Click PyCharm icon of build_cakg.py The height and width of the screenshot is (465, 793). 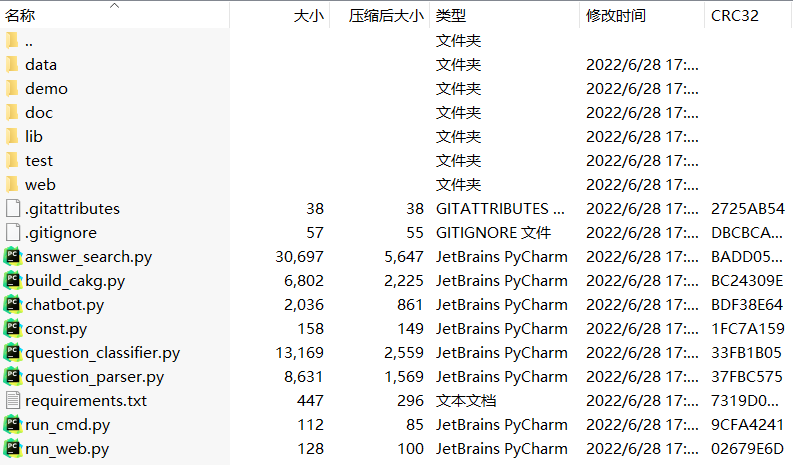[13, 280]
